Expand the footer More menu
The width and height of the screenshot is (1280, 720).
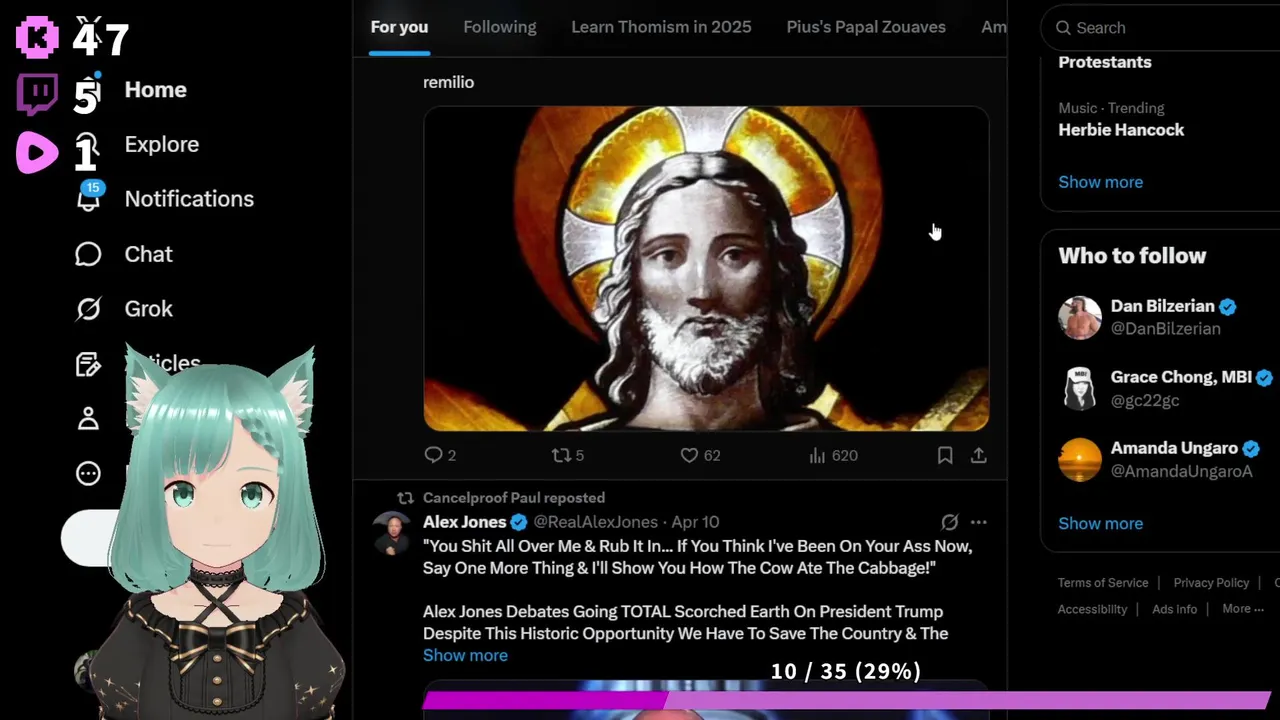pyautogui.click(x=1243, y=609)
